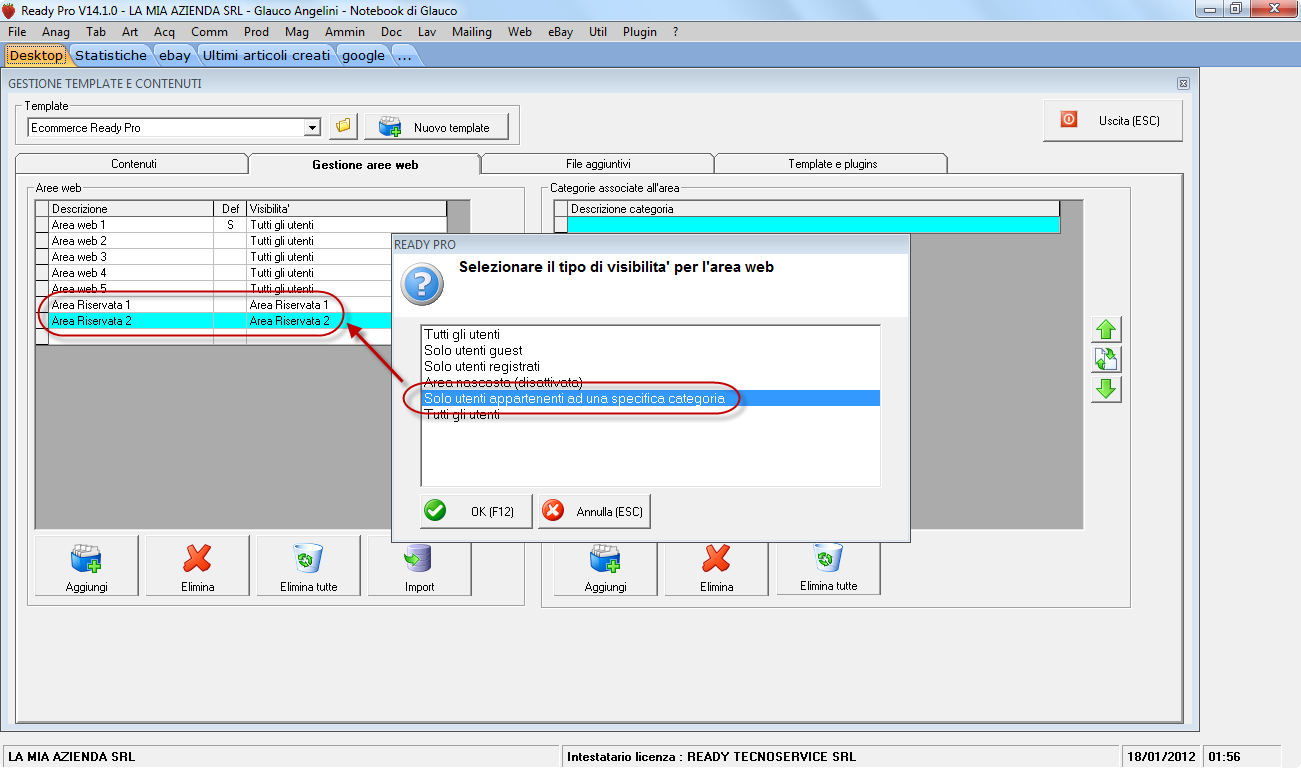Select the 'Area web 2' row
This screenshot has height=768, width=1301.
click(241, 241)
